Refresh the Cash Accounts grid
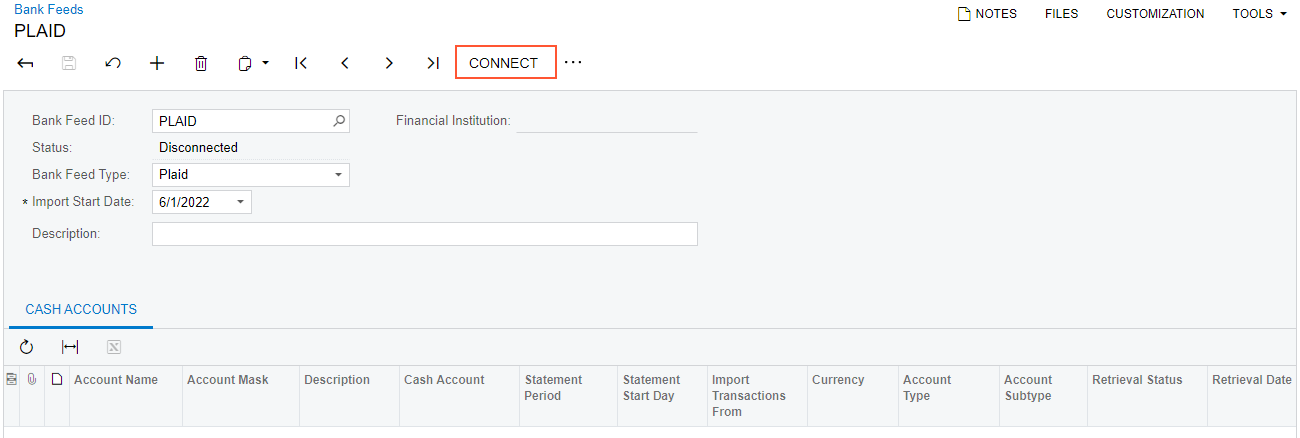1300x438 pixels. click(x=27, y=347)
